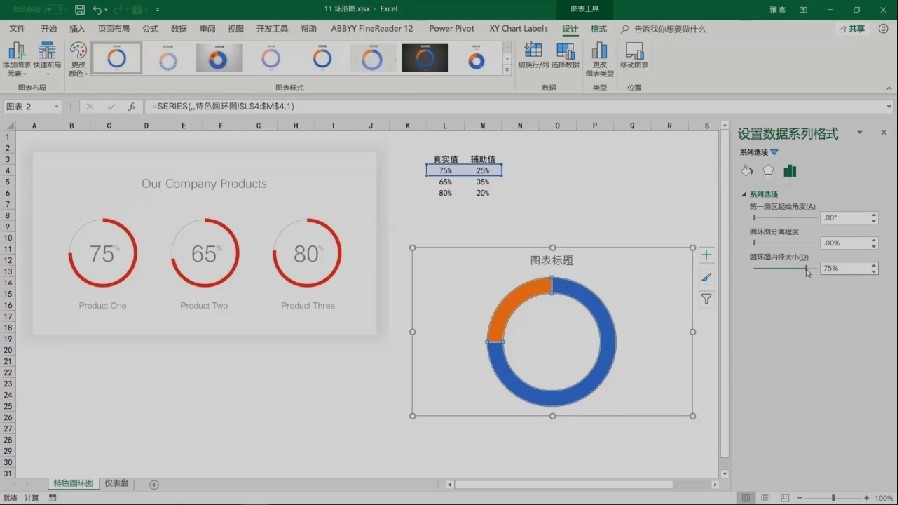Screen dimensions: 898x505
Task: Select the dark background chart style thumbnail
Action: click(424, 58)
